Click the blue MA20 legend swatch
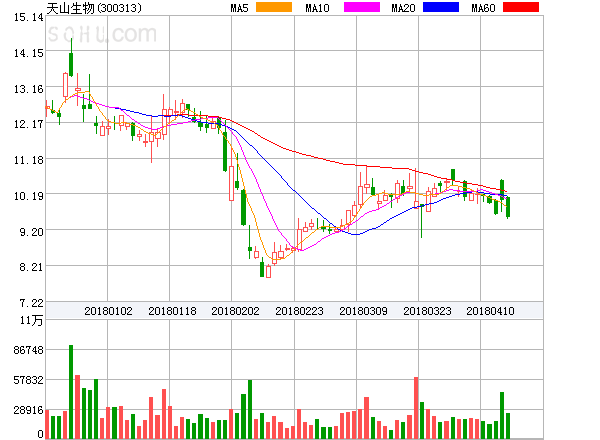 coord(441,7)
